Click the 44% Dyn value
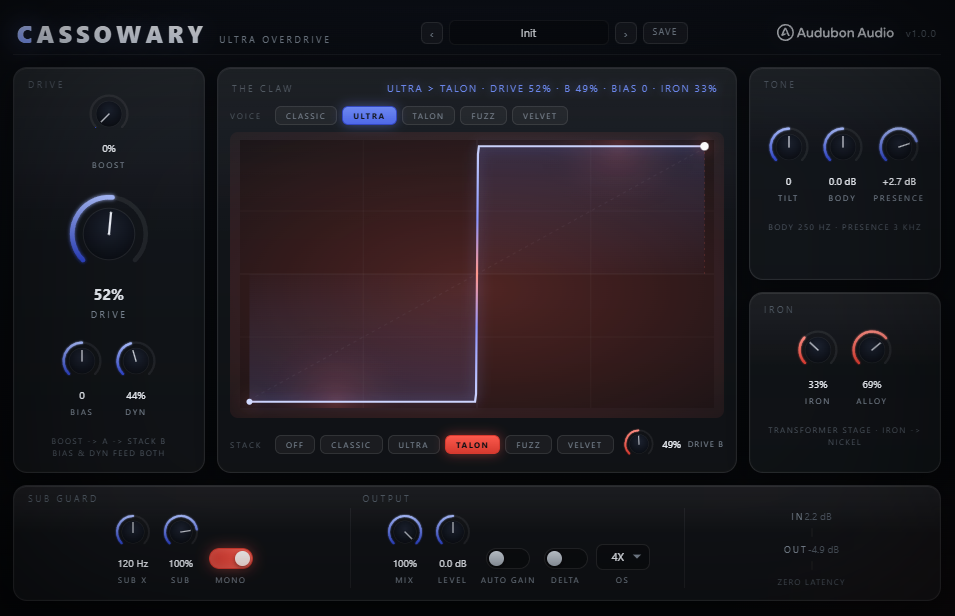Screen dimensions: 955x616 pos(135,395)
